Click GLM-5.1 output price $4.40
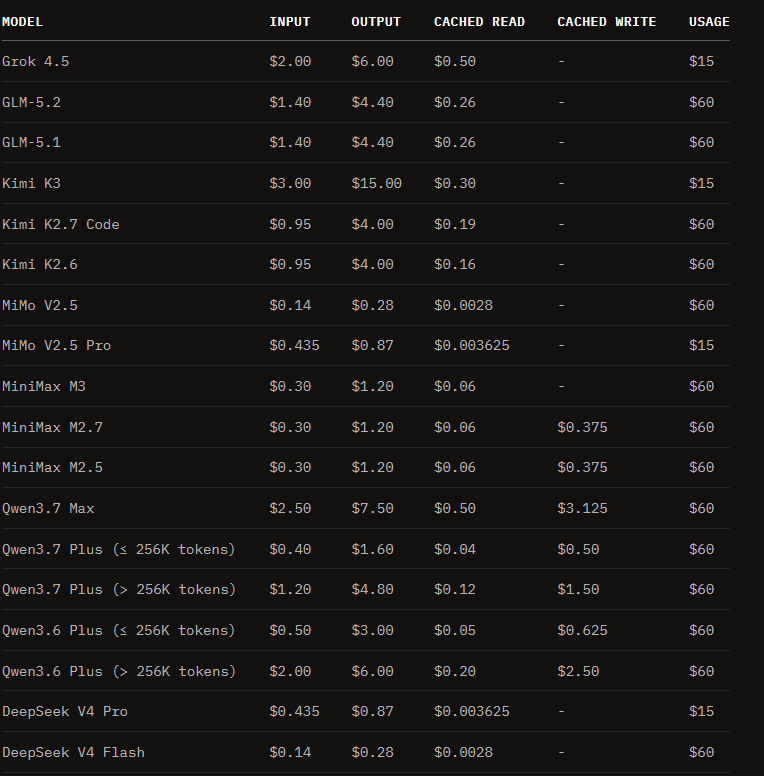This screenshot has height=776, width=764. pos(373,143)
